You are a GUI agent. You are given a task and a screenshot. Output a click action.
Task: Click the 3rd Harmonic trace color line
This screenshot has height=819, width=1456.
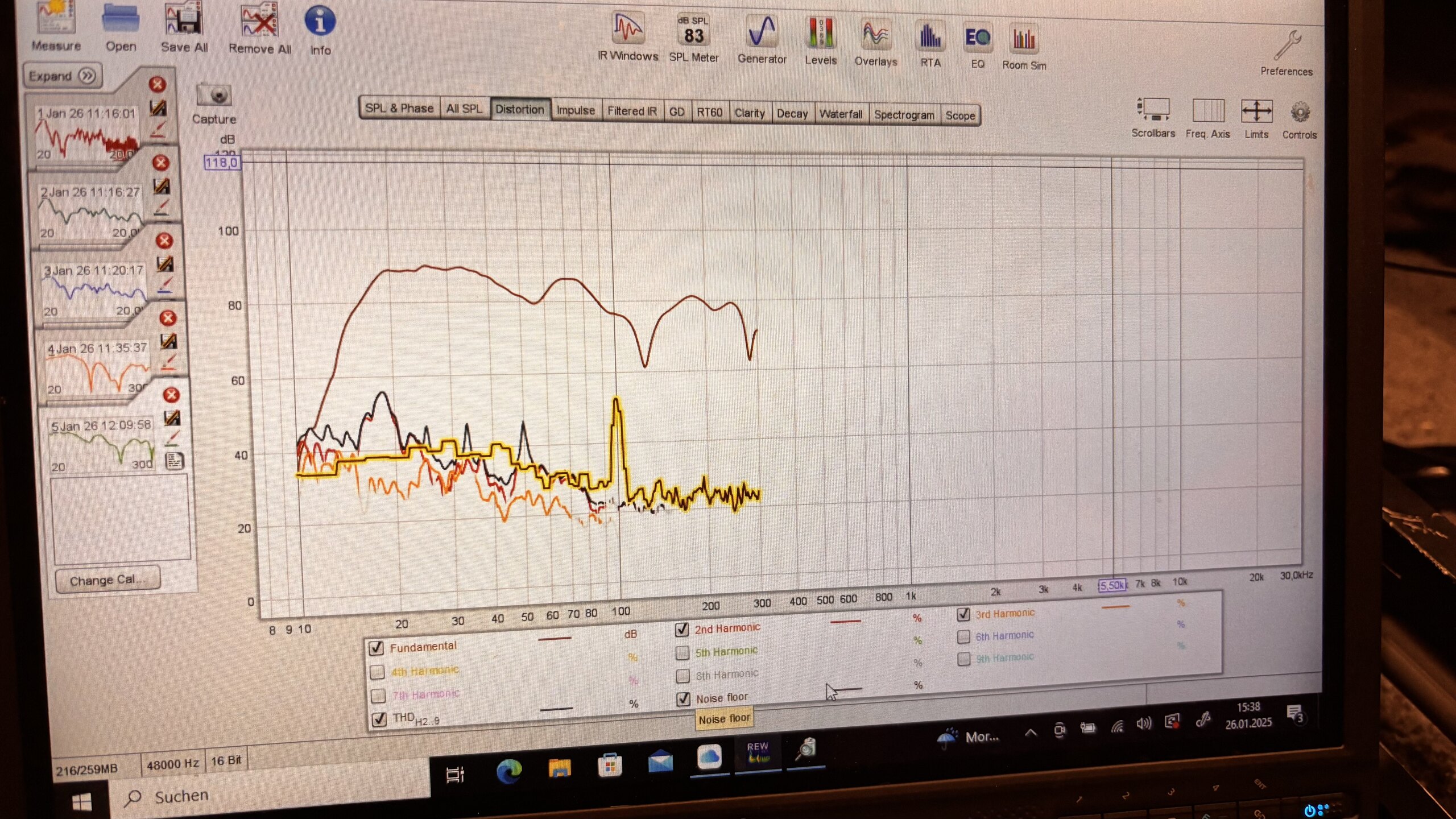click(1115, 607)
